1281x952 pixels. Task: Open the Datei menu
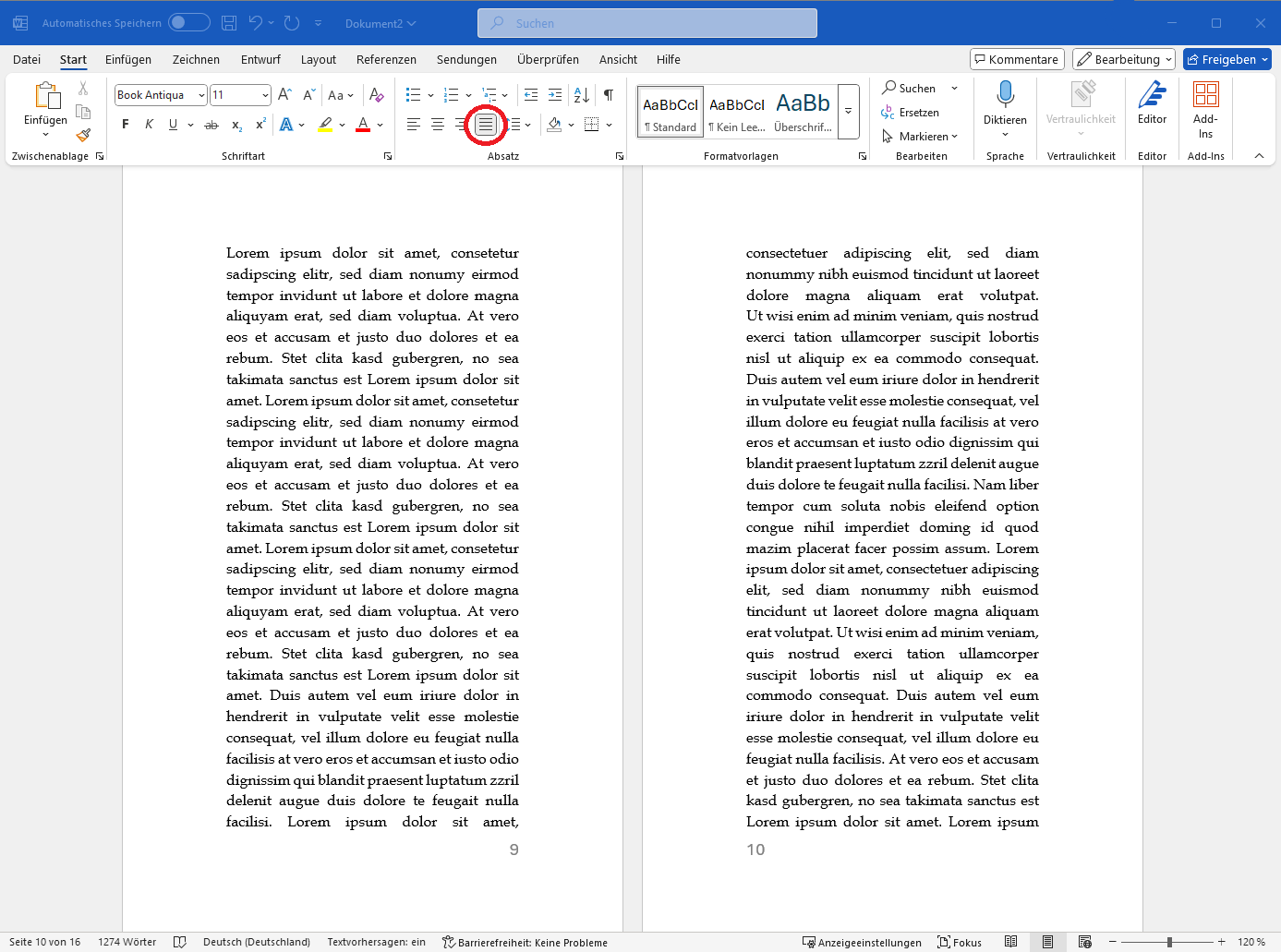click(27, 59)
